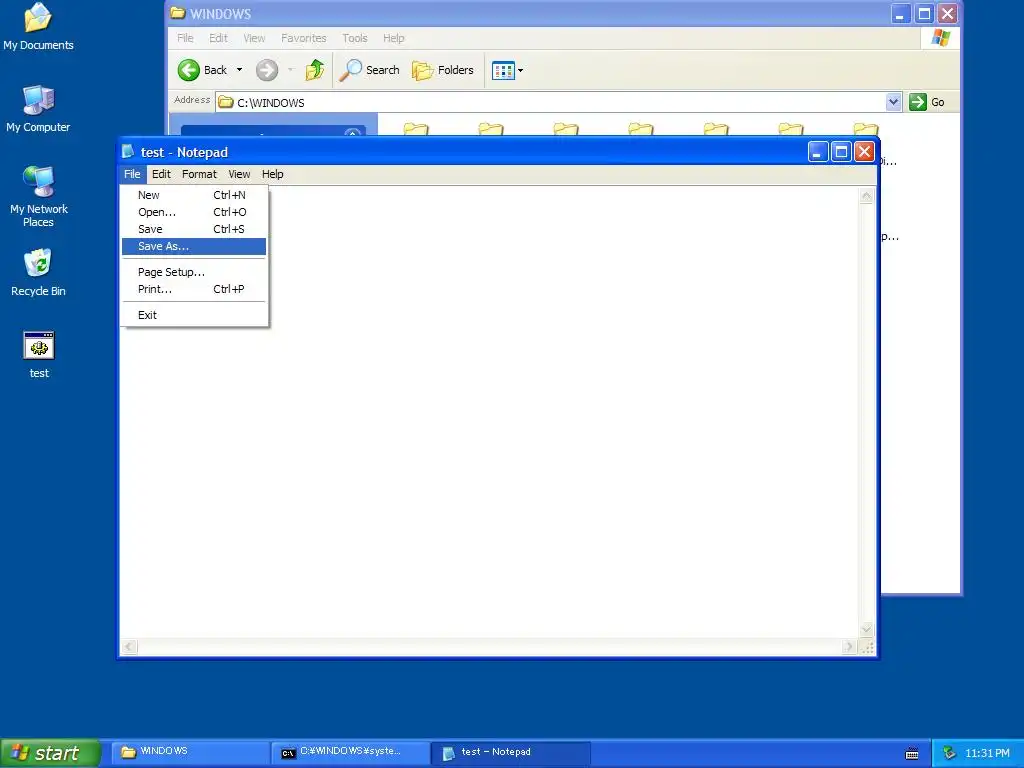Screen dimensions: 1024x768
Task: Click Notepad vertical scrollbar down arrow
Action: pyautogui.click(x=867, y=630)
